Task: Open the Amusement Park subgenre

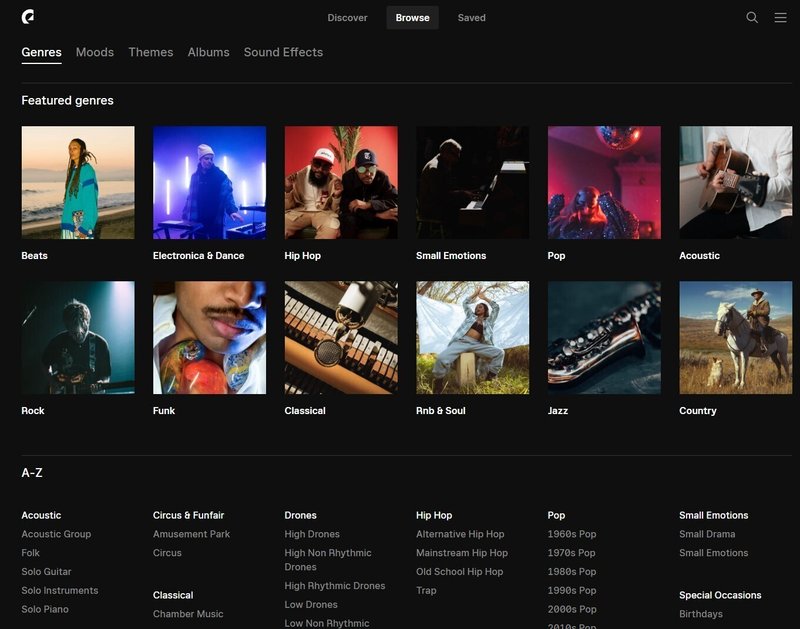Action: click(191, 534)
